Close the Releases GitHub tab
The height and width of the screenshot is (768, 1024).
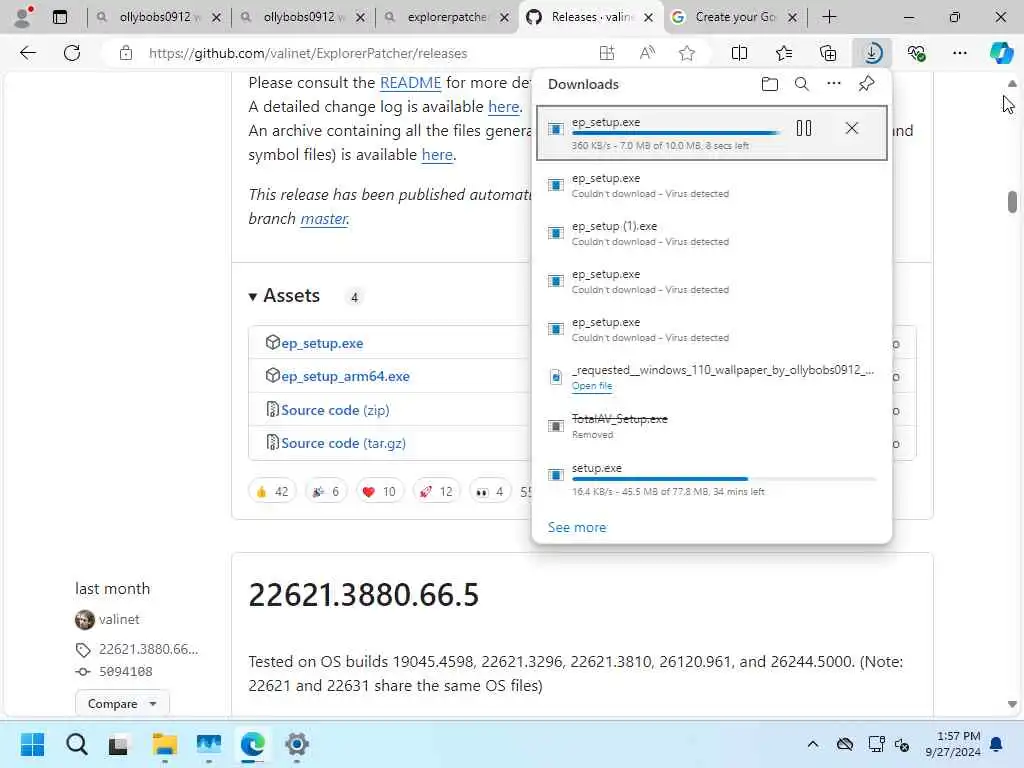[x=648, y=18]
